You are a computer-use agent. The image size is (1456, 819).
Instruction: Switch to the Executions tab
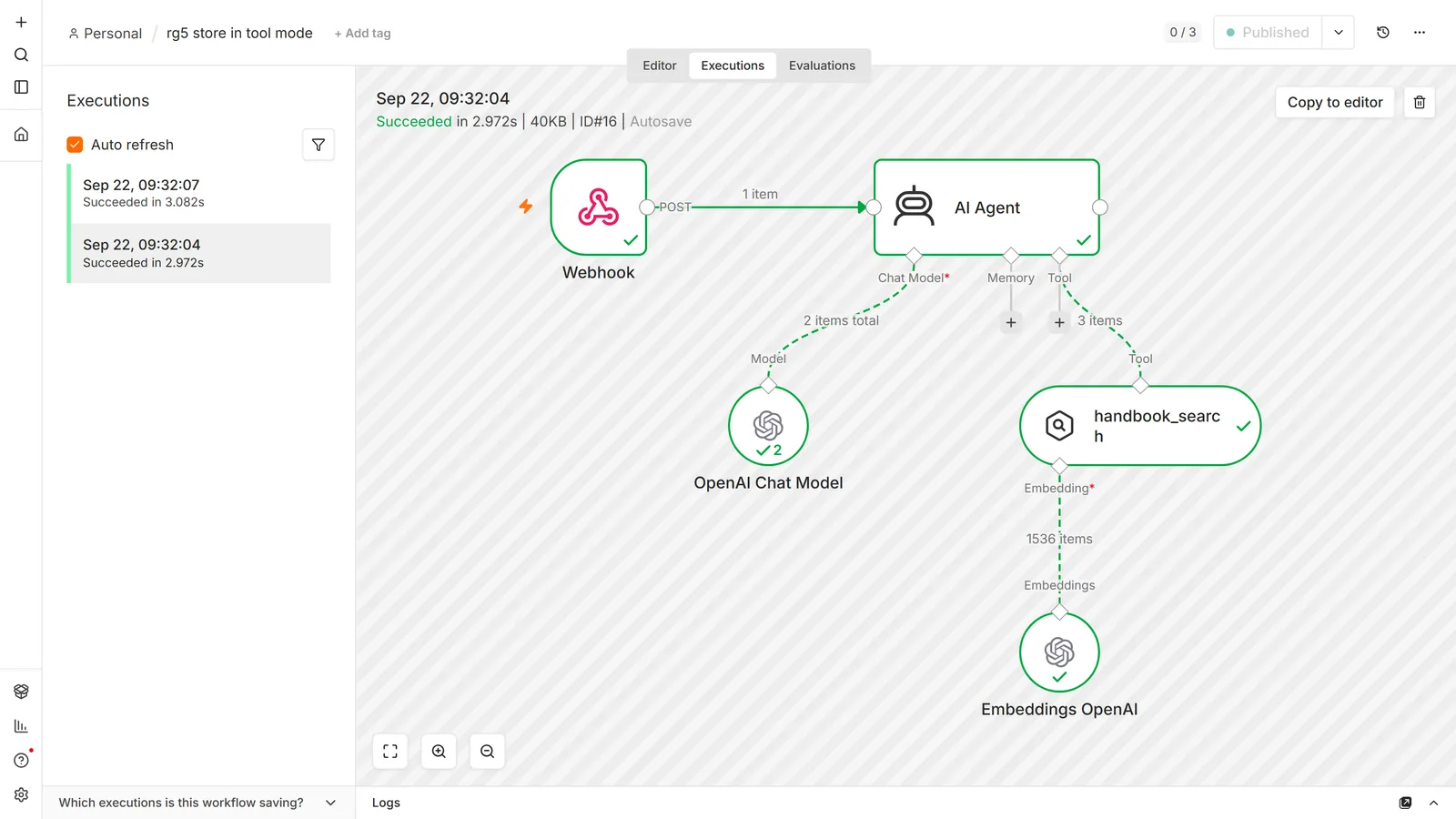click(733, 66)
